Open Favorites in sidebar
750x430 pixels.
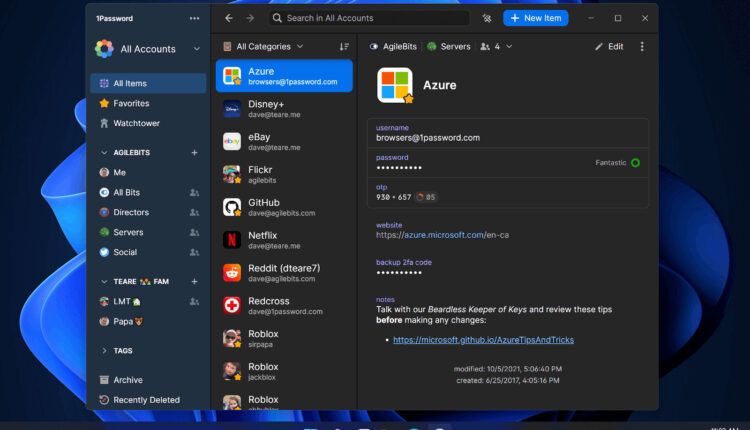click(148, 103)
